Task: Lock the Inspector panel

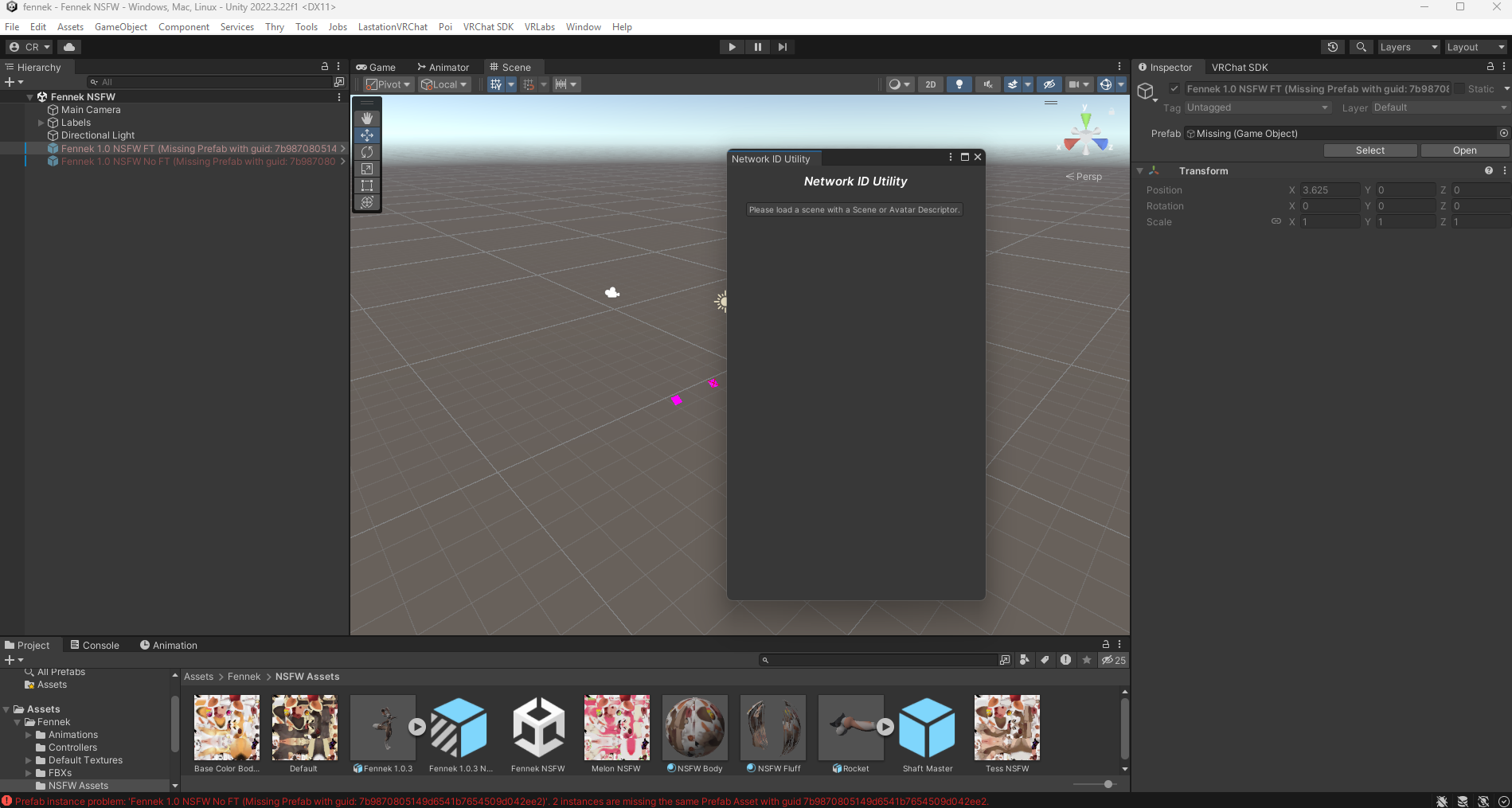Action: [x=1491, y=67]
